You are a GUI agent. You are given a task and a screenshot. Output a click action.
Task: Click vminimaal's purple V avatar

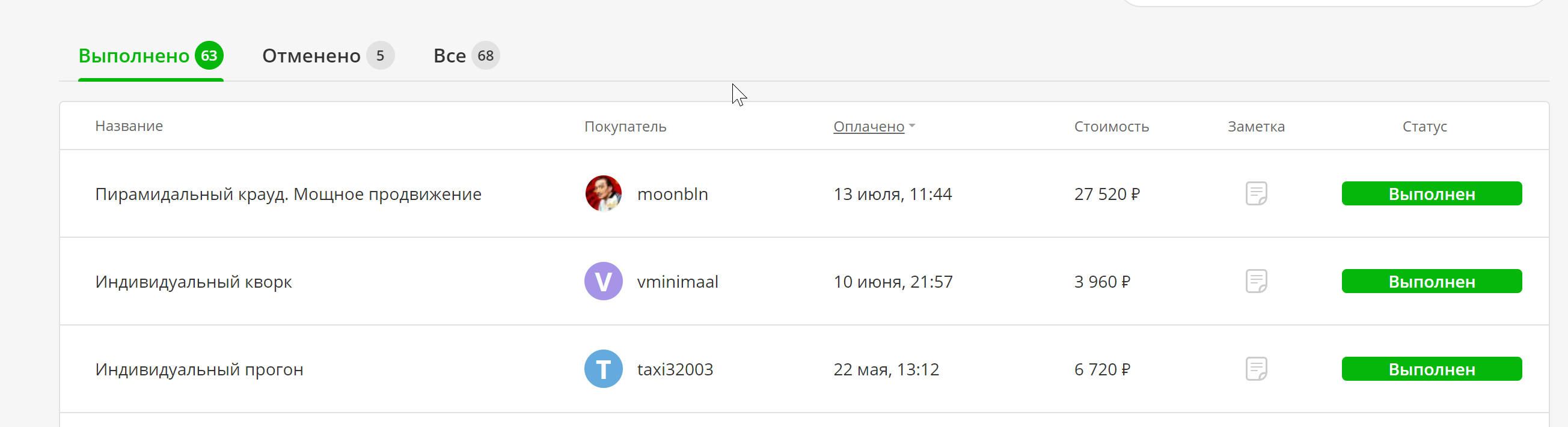(603, 281)
